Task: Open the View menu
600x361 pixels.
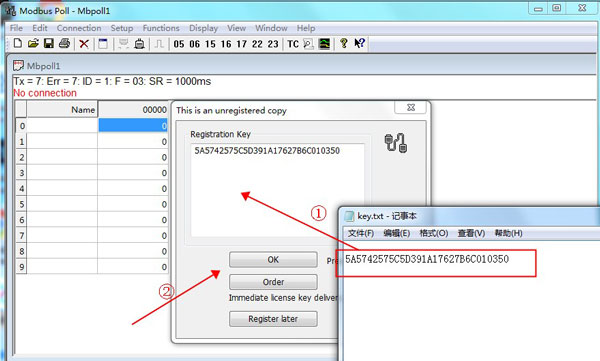Action: (x=236, y=28)
